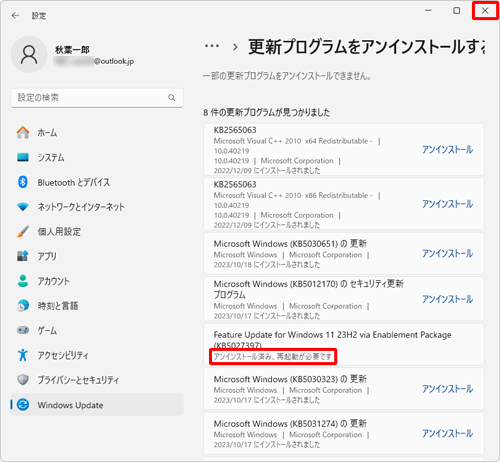Click the 個人用設定 paintbrush icon
The width and height of the screenshot is (500, 462).
pos(23,231)
